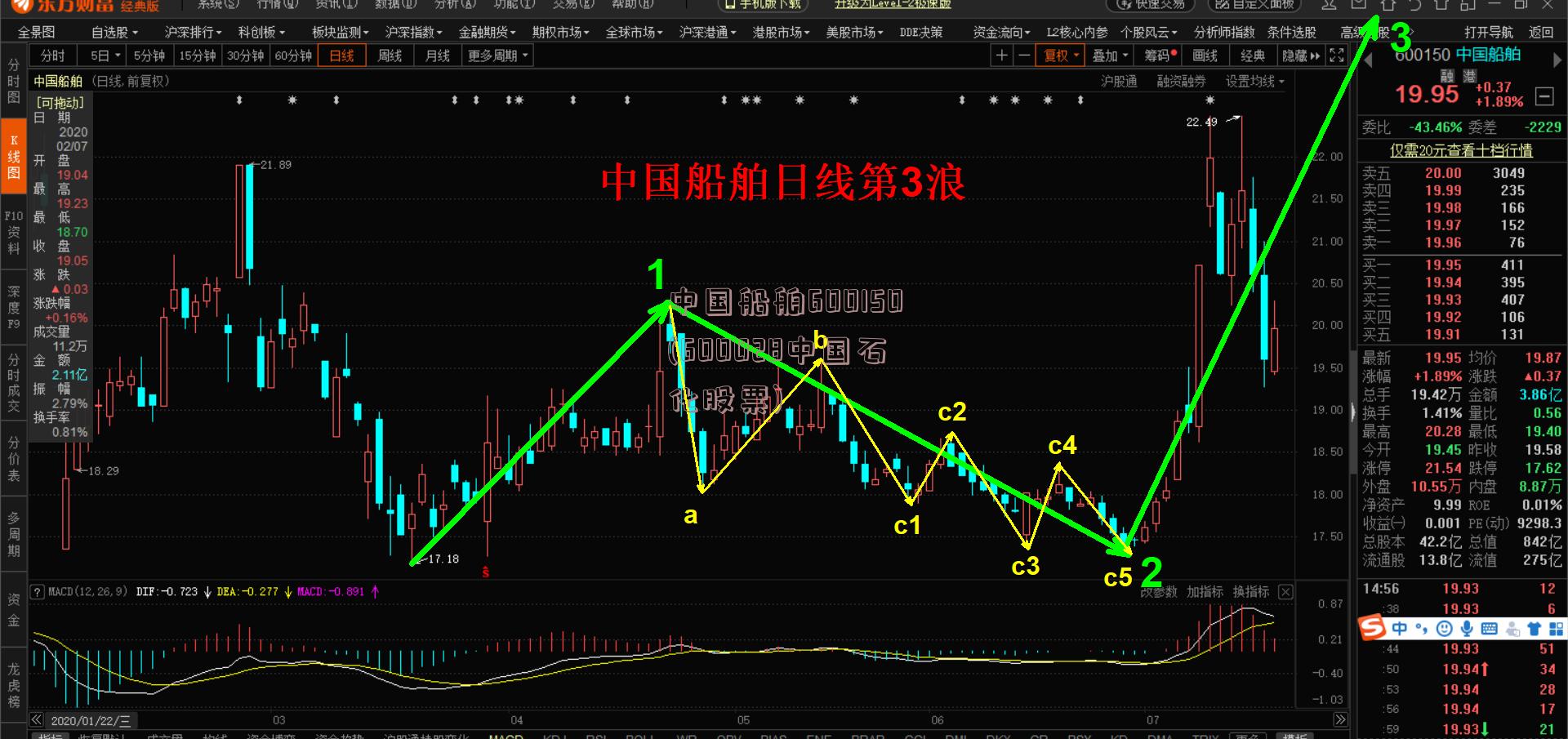Expand 自选股 menu
This screenshot has width=1568, height=739.
click(x=114, y=33)
